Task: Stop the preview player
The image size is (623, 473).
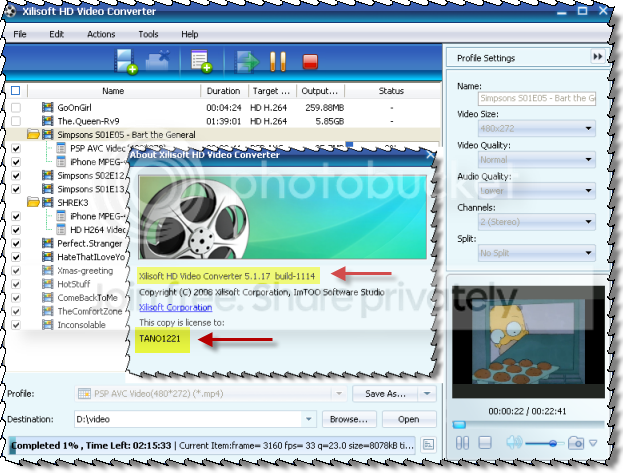Action: click(x=485, y=442)
